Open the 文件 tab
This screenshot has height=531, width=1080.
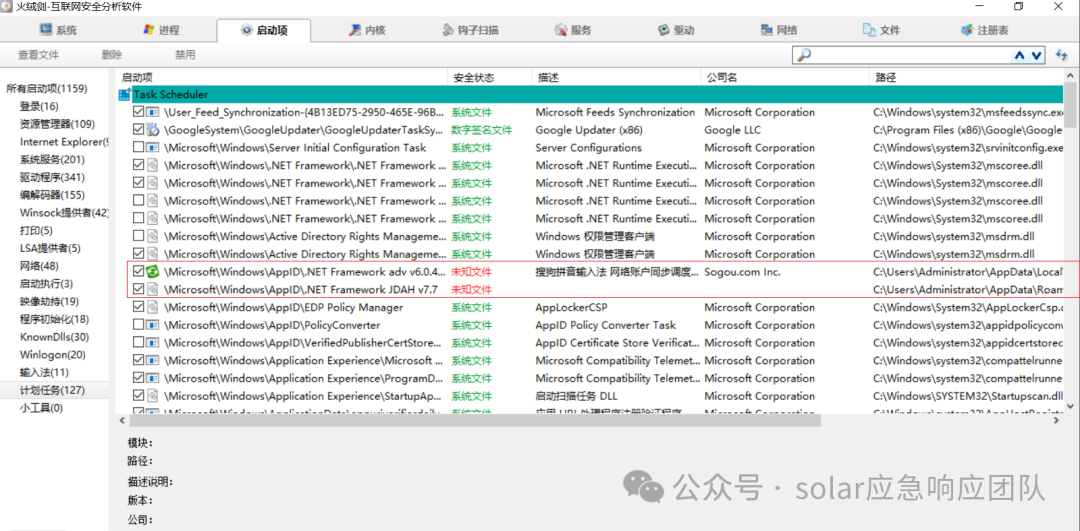[x=882, y=30]
